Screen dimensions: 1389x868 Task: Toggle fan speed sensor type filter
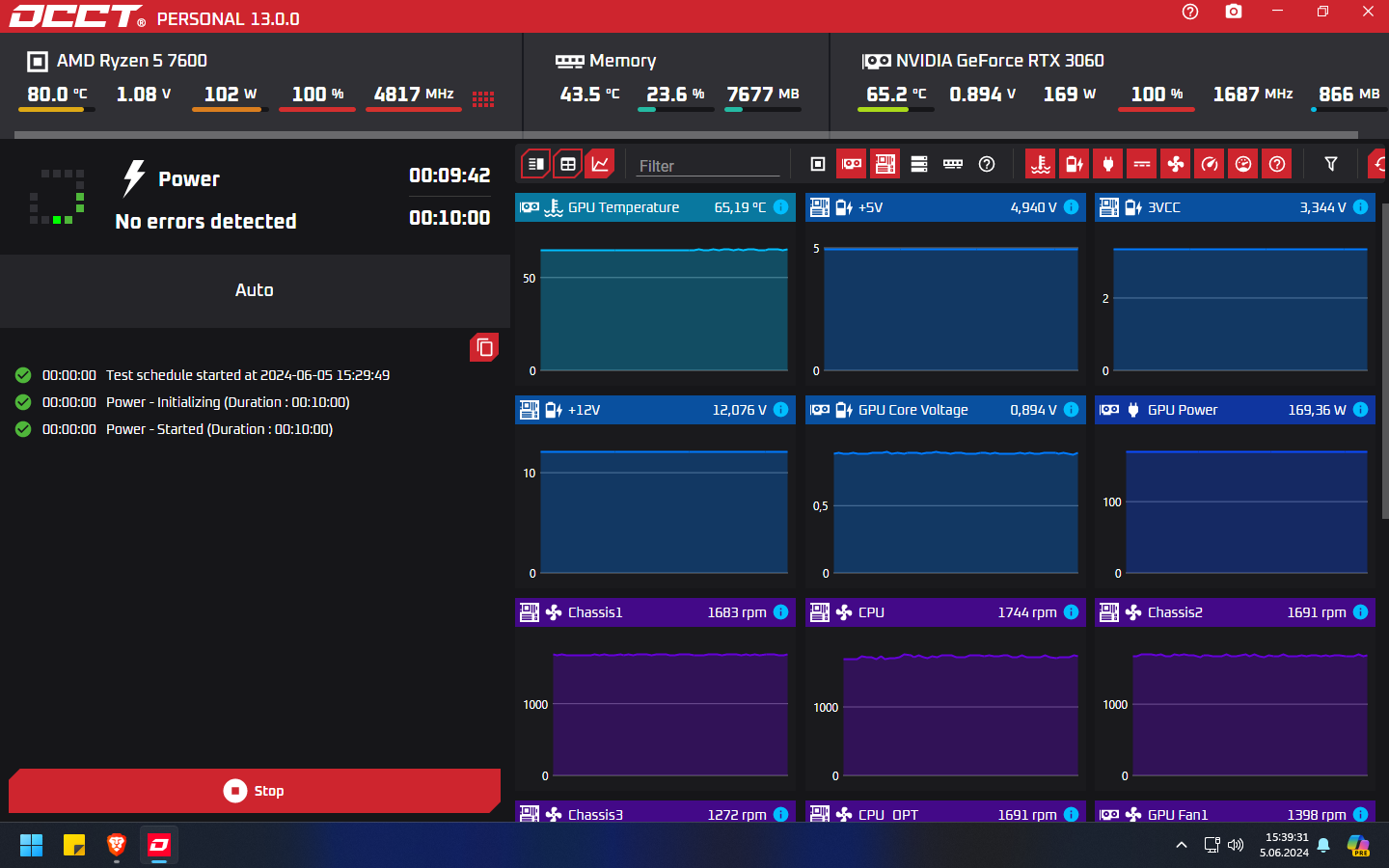click(x=1176, y=164)
